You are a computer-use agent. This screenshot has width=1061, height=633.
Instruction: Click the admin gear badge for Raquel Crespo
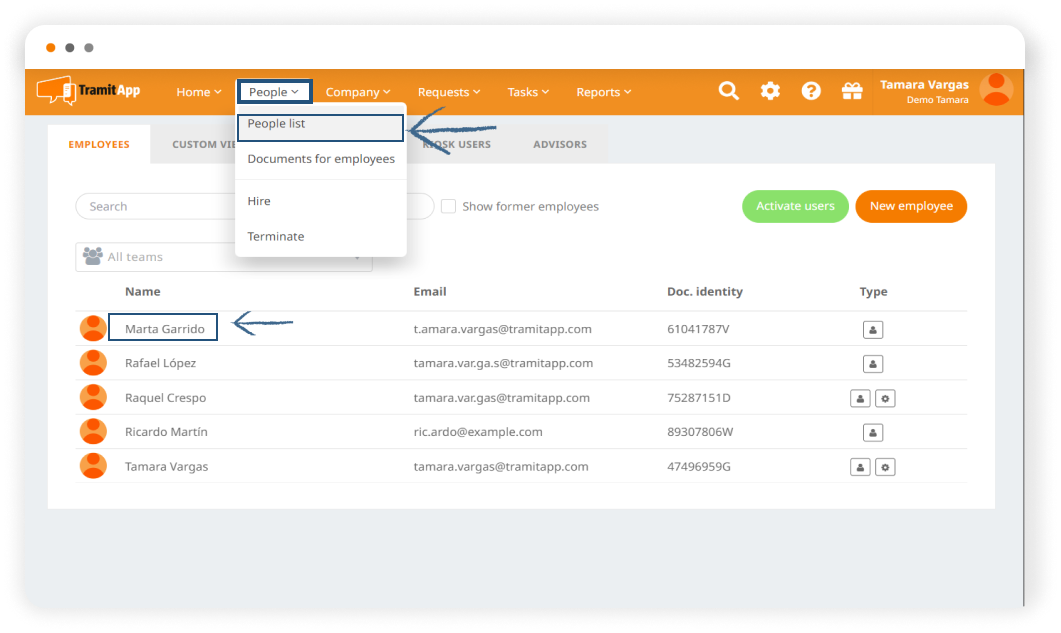(x=885, y=398)
